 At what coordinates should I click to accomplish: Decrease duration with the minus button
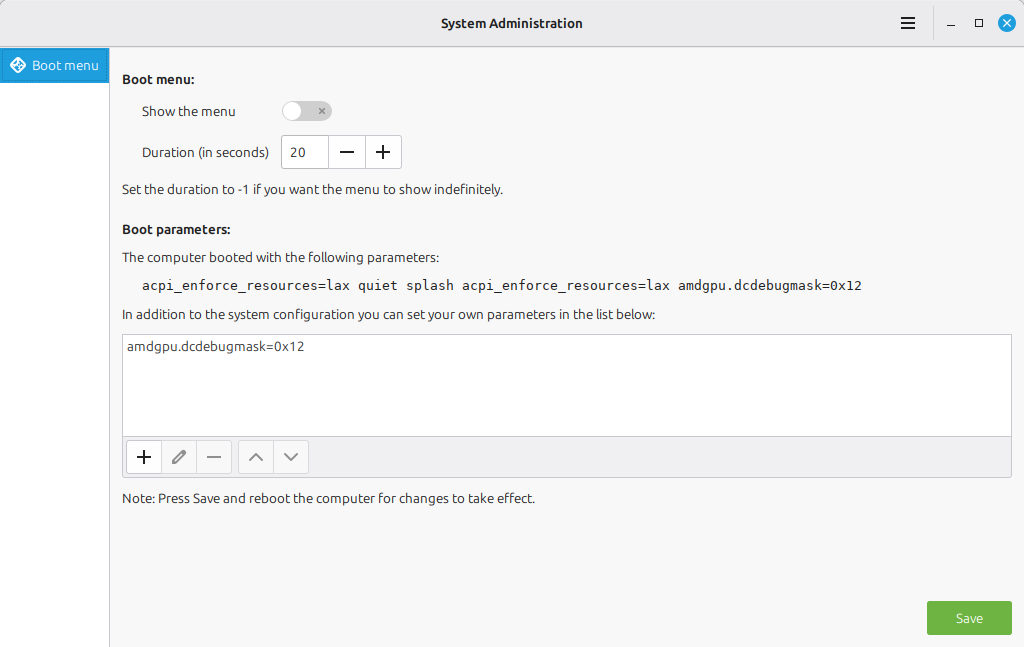[347, 152]
